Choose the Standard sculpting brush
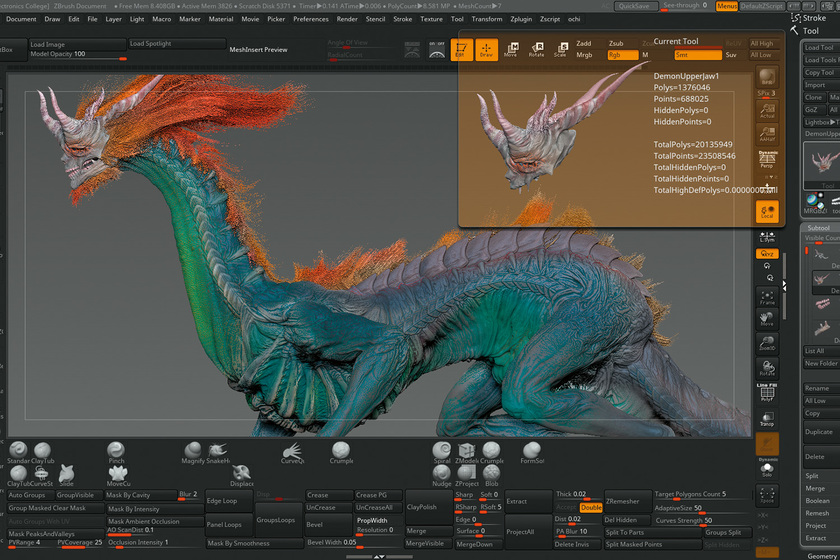Screen dimensions: 840x560 tap(19, 452)
